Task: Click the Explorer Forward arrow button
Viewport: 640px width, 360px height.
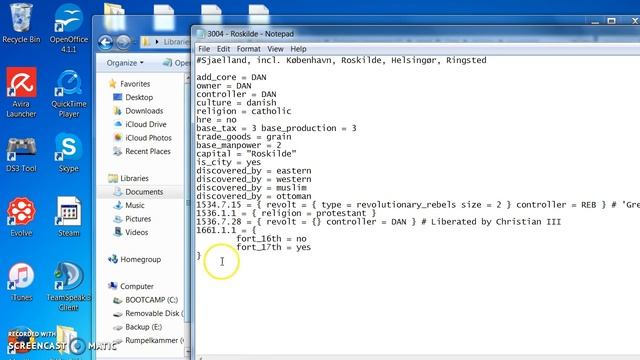Action: tap(123, 42)
